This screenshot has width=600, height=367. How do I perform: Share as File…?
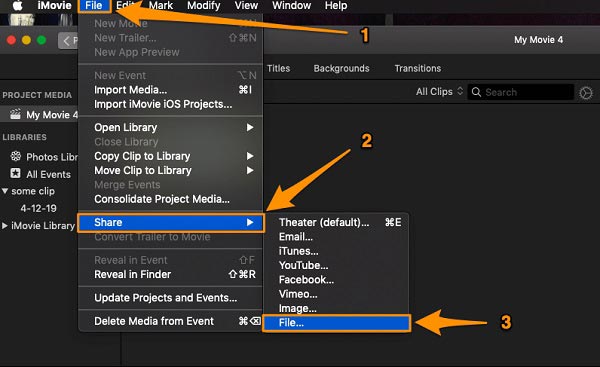coord(336,323)
